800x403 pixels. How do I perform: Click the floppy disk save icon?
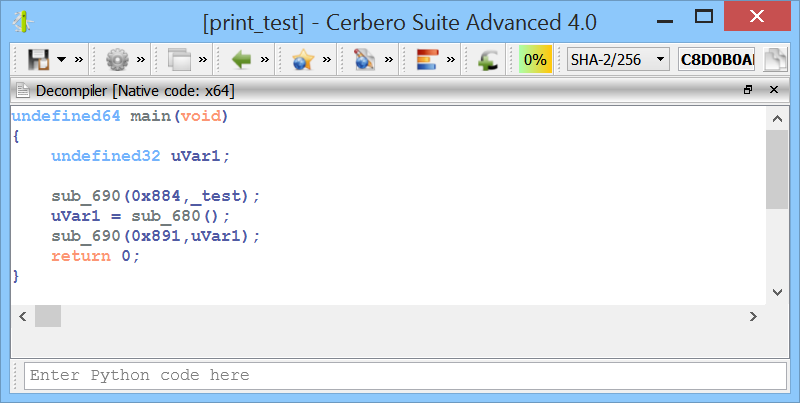point(38,60)
